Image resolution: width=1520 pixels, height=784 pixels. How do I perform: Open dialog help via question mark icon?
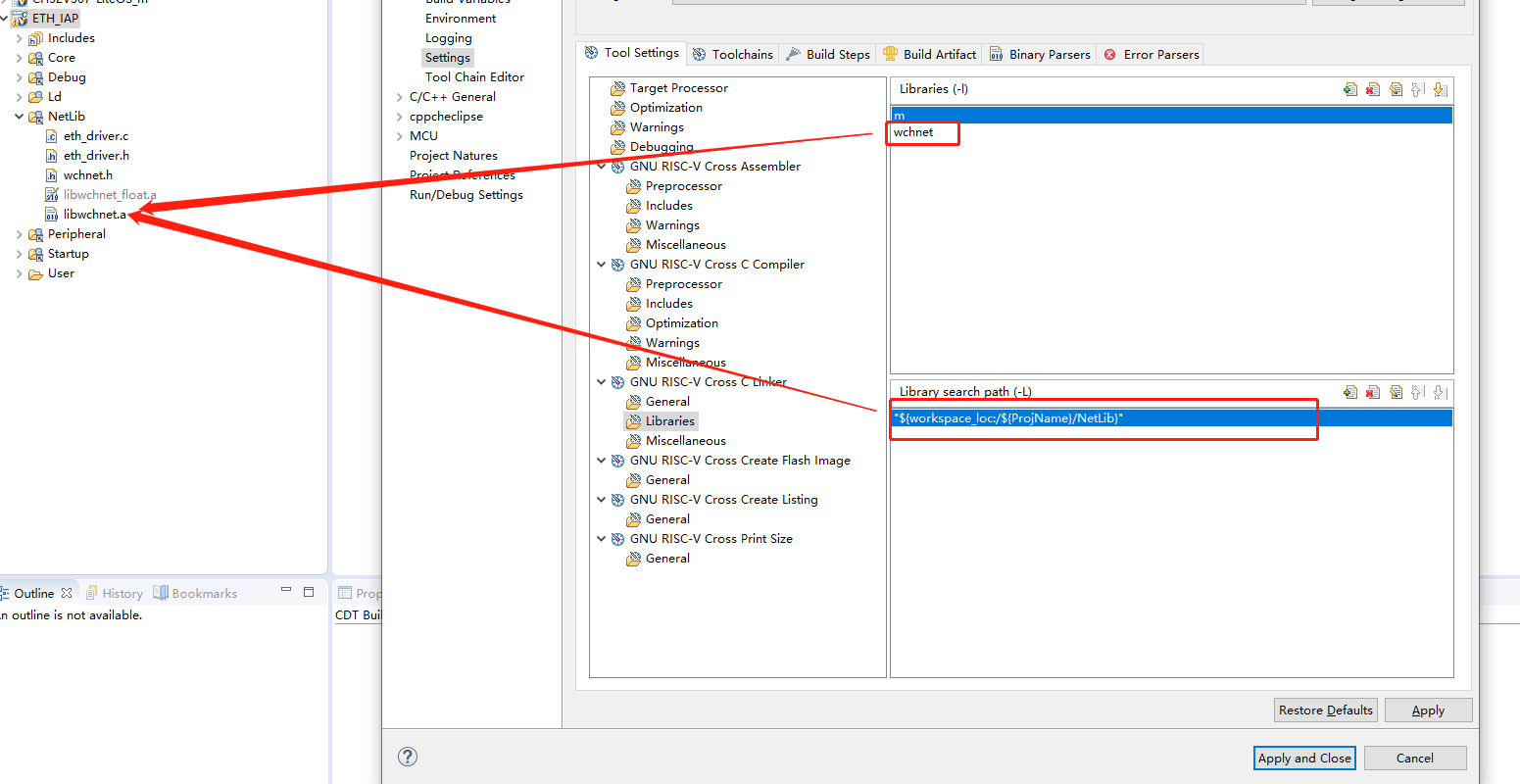[x=408, y=757]
